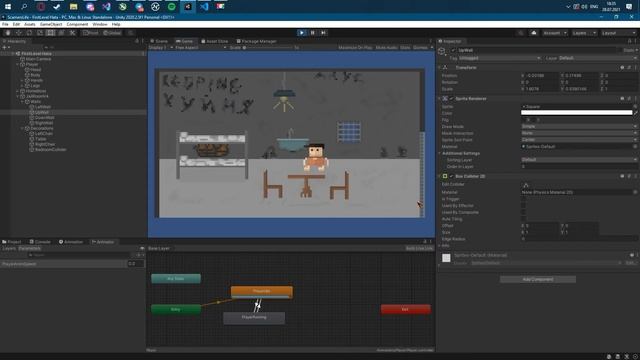Collapse the Walls group in Hierarchy

(x=22, y=102)
